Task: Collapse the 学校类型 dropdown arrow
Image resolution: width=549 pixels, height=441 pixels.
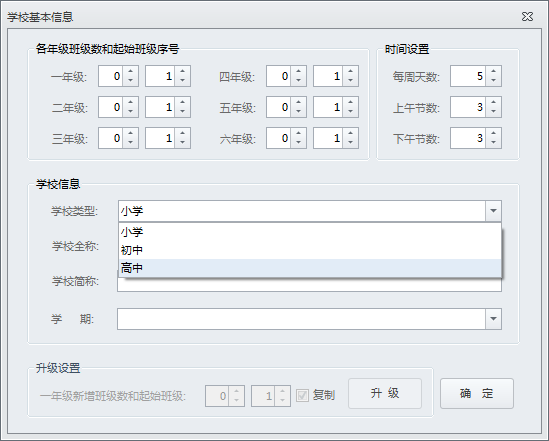Action: coord(493,211)
